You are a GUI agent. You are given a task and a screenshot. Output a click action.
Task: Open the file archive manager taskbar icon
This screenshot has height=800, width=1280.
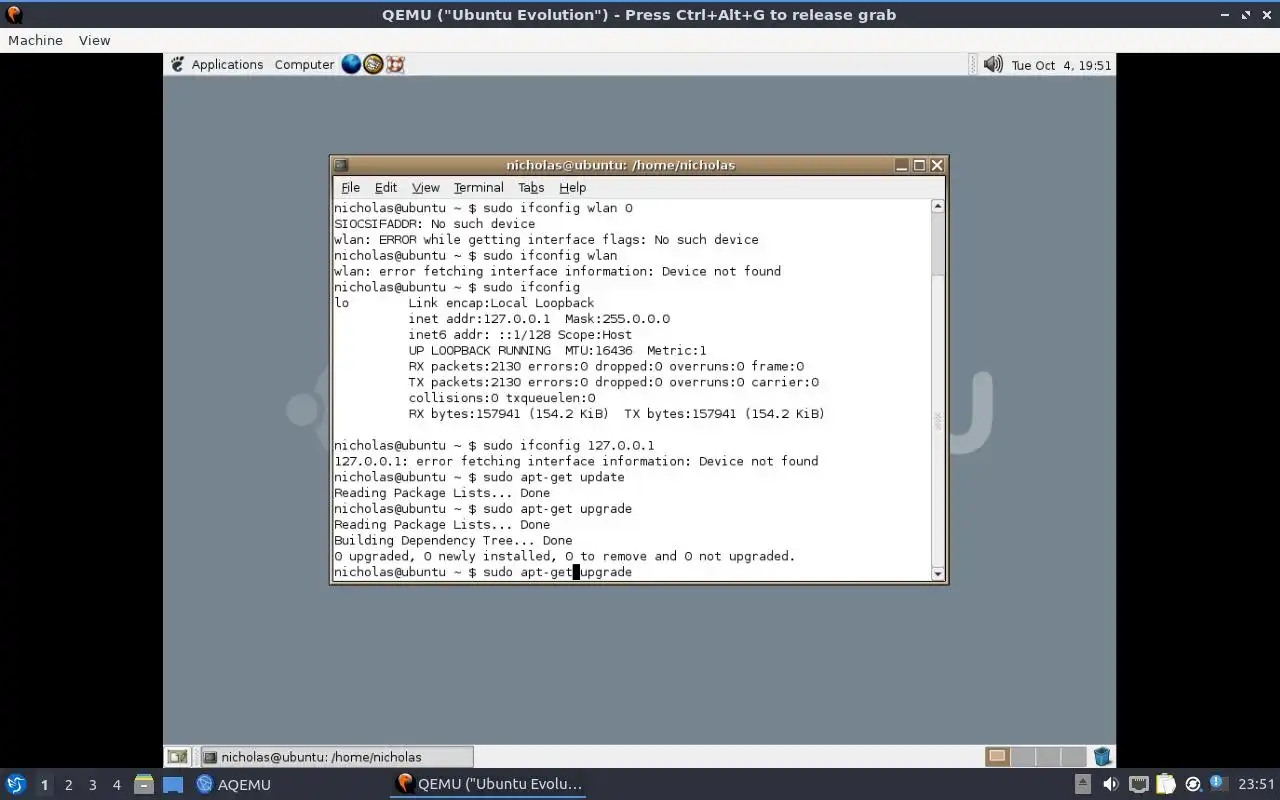pos(143,784)
